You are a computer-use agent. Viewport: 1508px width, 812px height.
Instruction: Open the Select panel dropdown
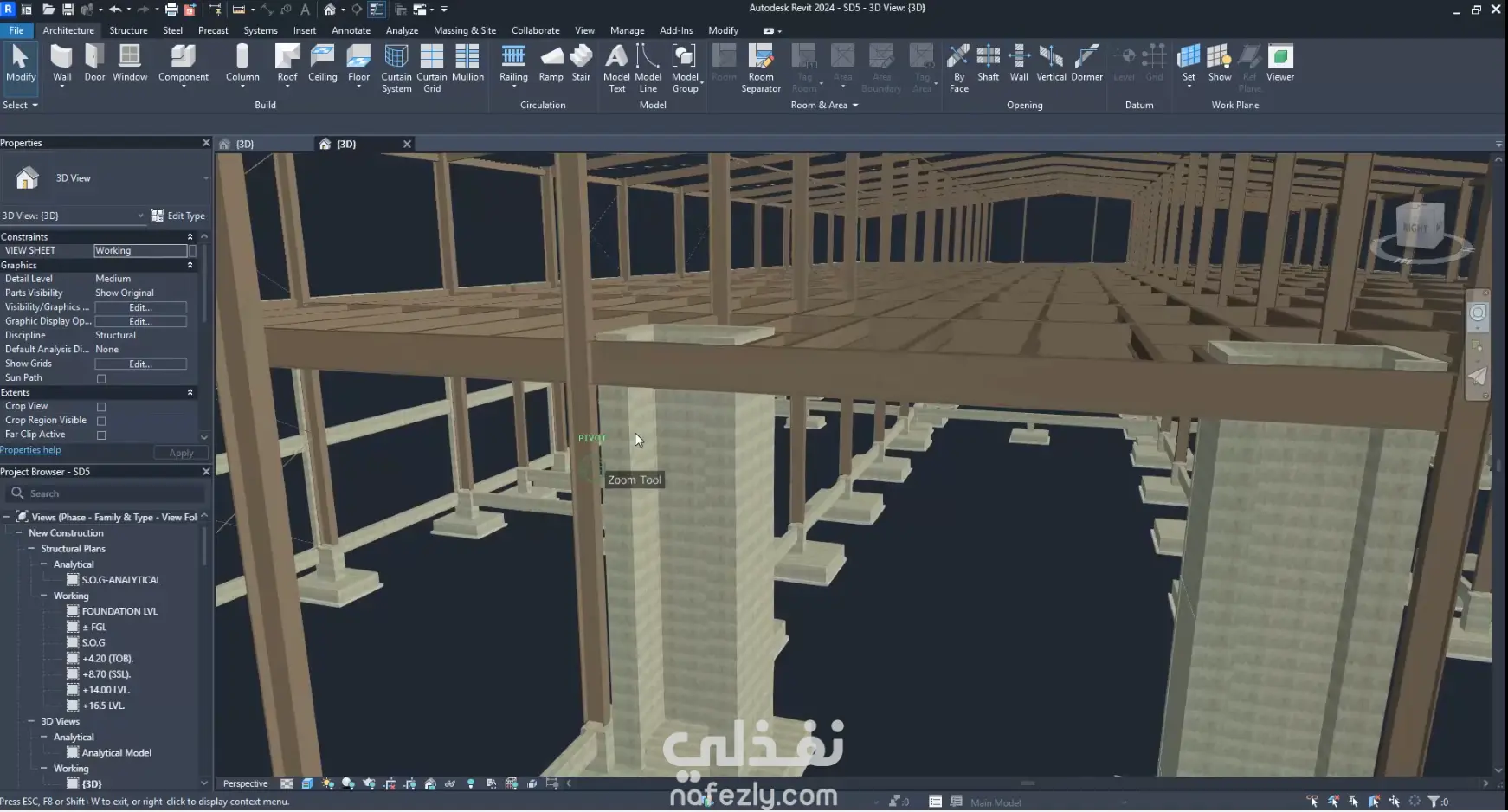(21, 105)
